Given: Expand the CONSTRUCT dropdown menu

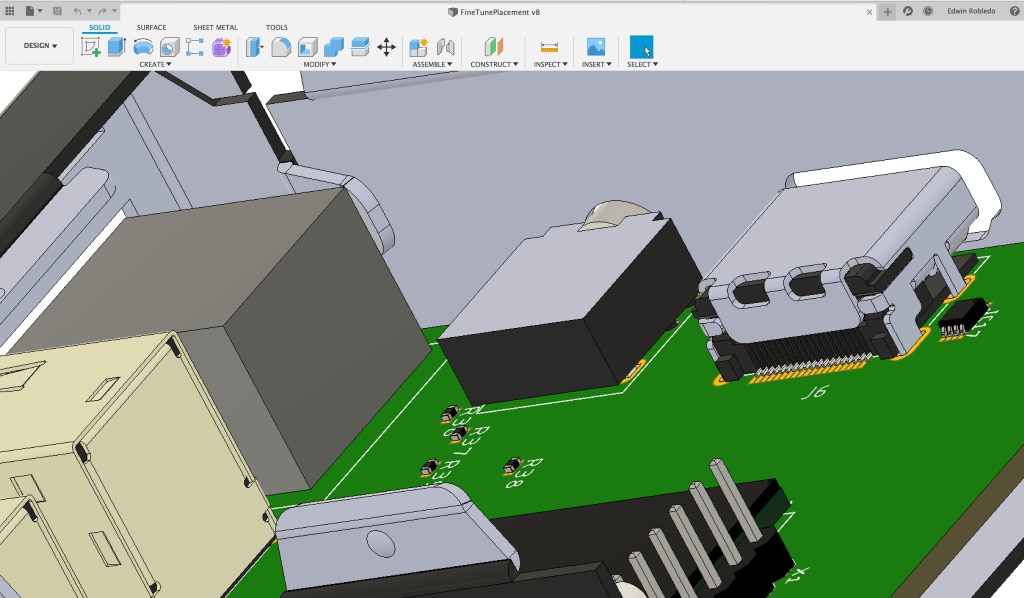Looking at the screenshot, I should (494, 64).
